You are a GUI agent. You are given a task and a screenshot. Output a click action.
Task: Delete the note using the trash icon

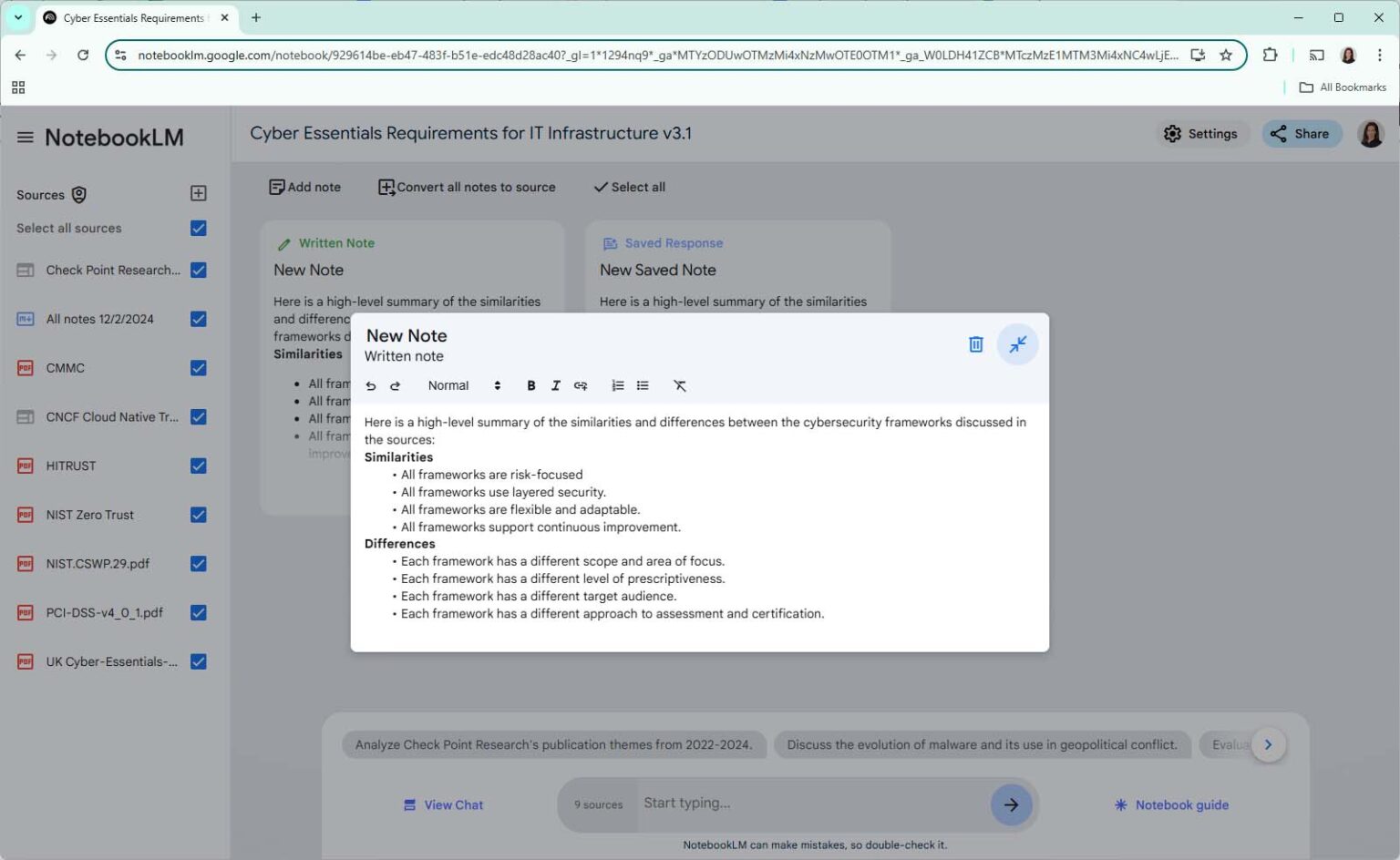click(x=975, y=344)
